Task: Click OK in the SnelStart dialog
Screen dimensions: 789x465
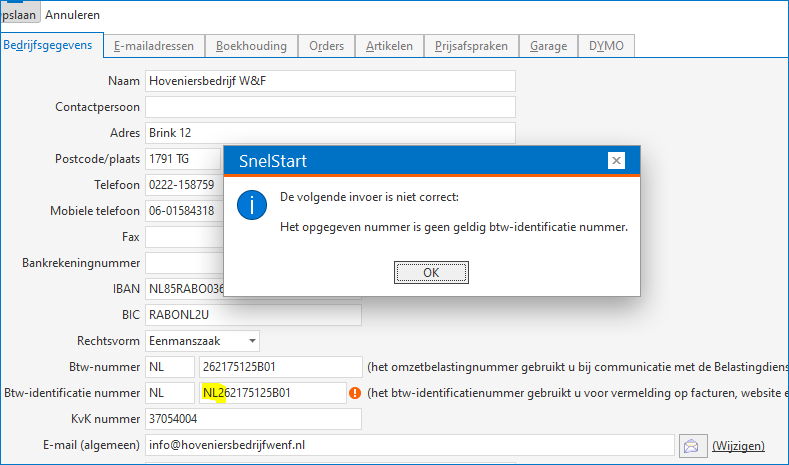Action: pyautogui.click(x=431, y=272)
